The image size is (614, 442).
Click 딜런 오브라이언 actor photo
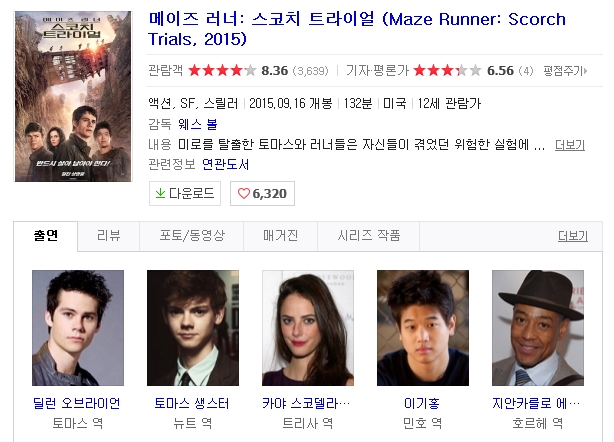coord(78,328)
